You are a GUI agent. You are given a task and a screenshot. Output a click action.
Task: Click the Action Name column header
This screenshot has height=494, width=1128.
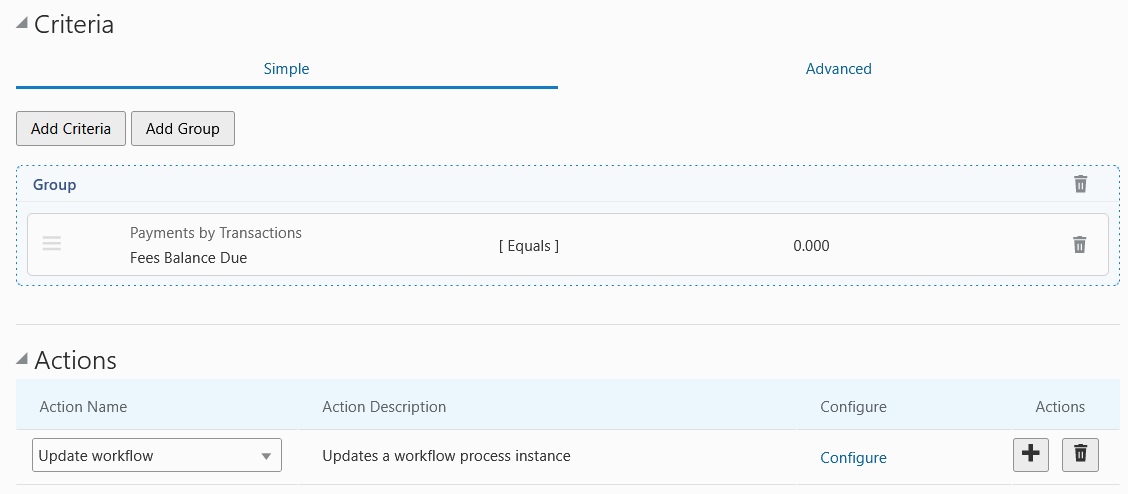tap(83, 406)
